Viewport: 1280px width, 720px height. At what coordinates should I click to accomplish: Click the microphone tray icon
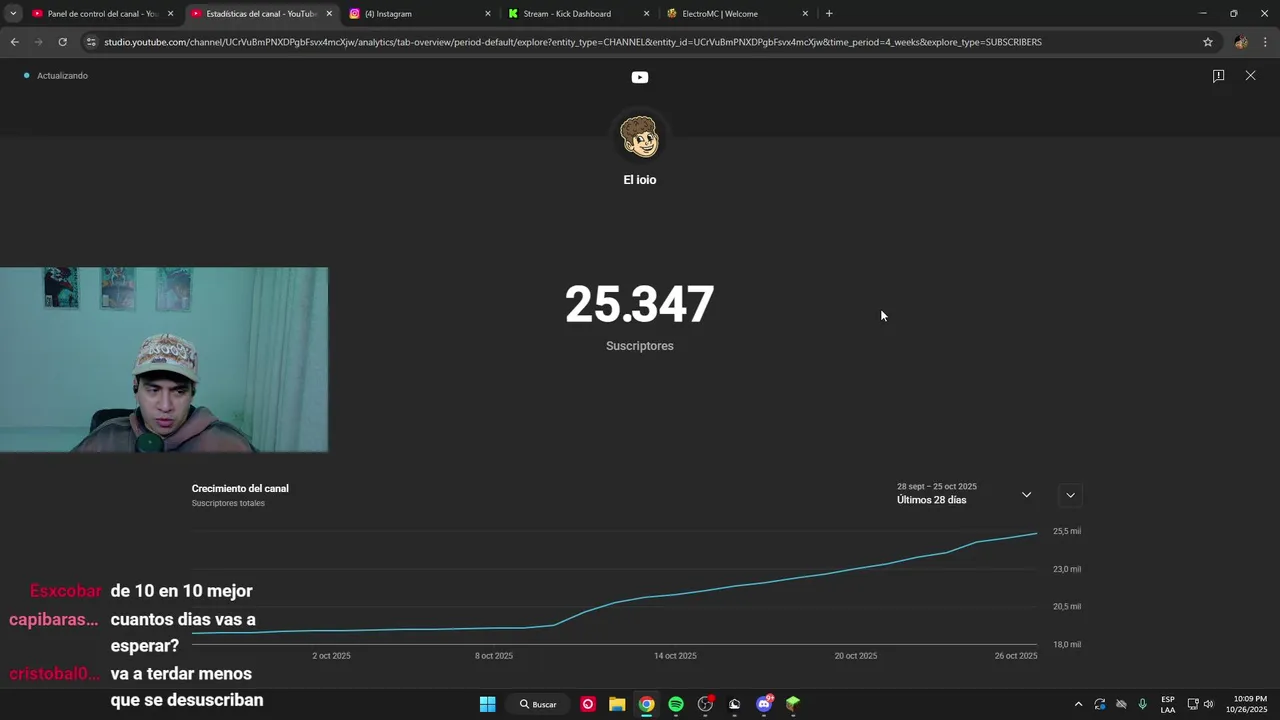coord(1142,704)
